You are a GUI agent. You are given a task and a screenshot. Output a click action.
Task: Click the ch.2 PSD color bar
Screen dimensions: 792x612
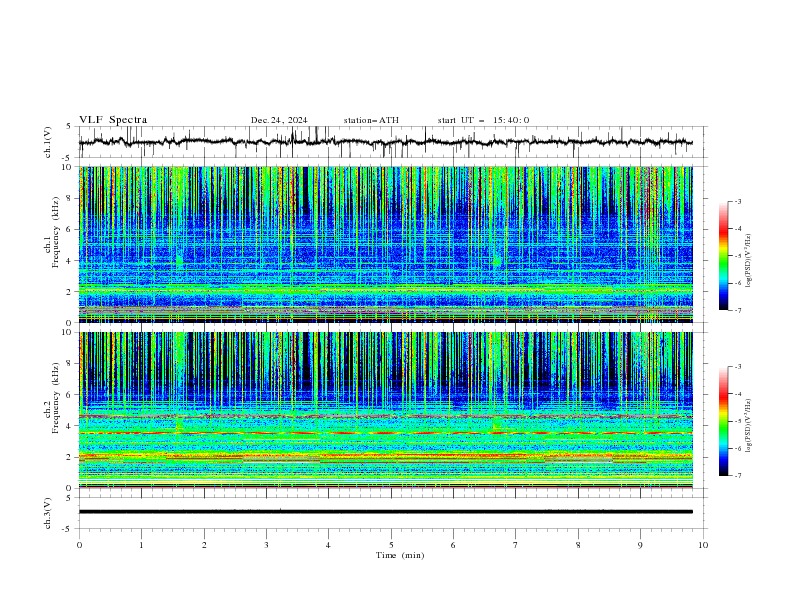[x=723, y=421]
